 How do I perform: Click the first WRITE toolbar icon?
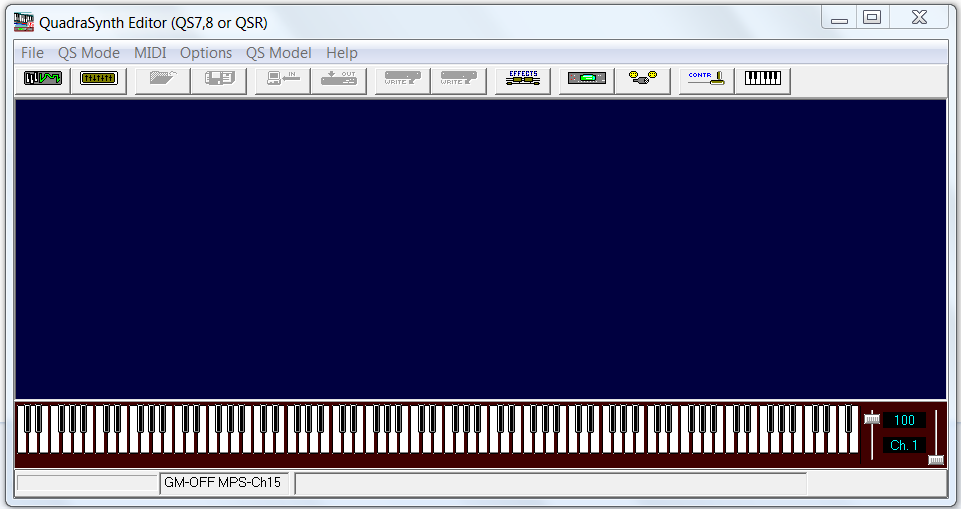pos(402,79)
